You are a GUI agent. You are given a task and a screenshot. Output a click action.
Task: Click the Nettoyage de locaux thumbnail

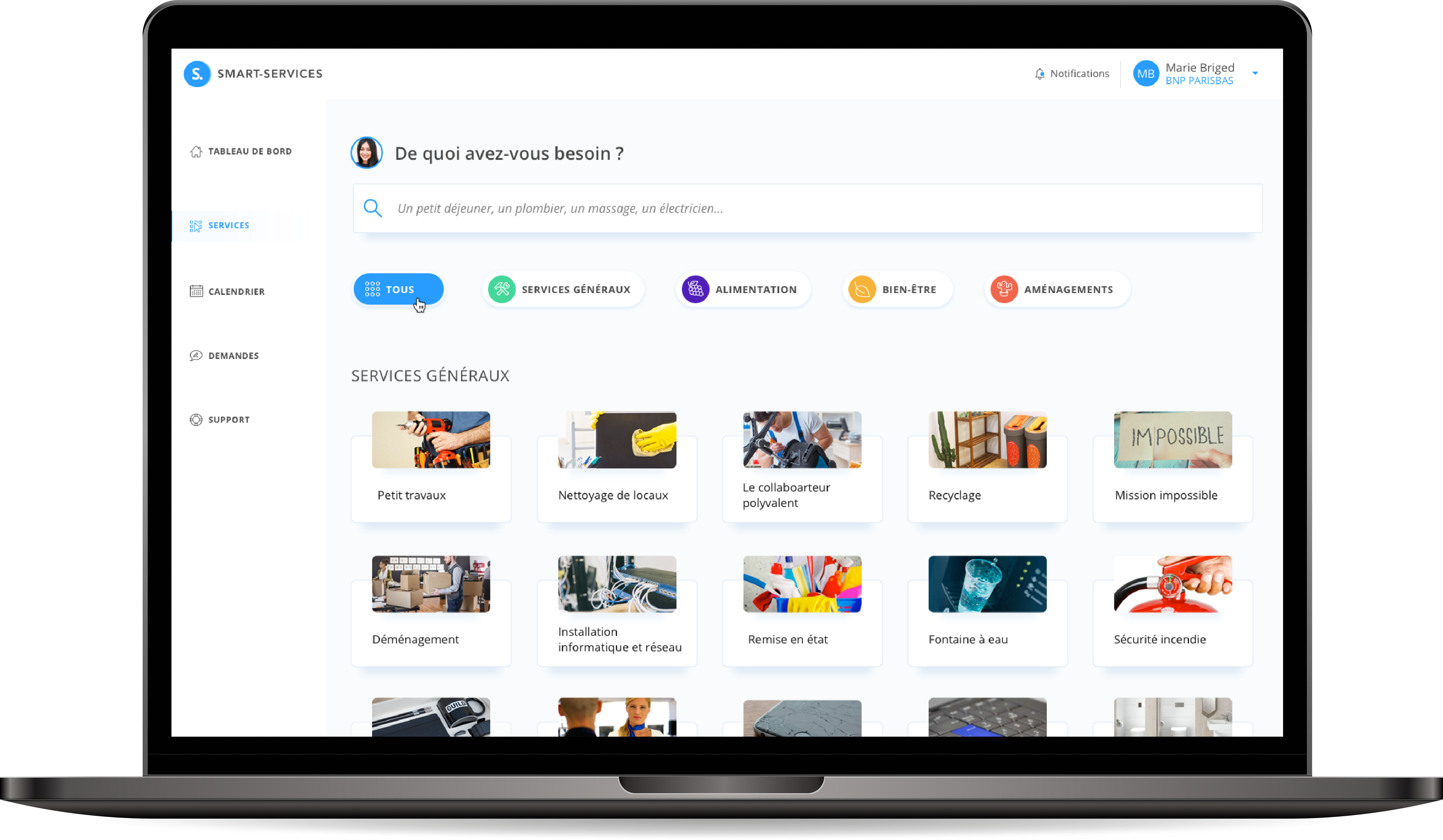[x=618, y=438]
